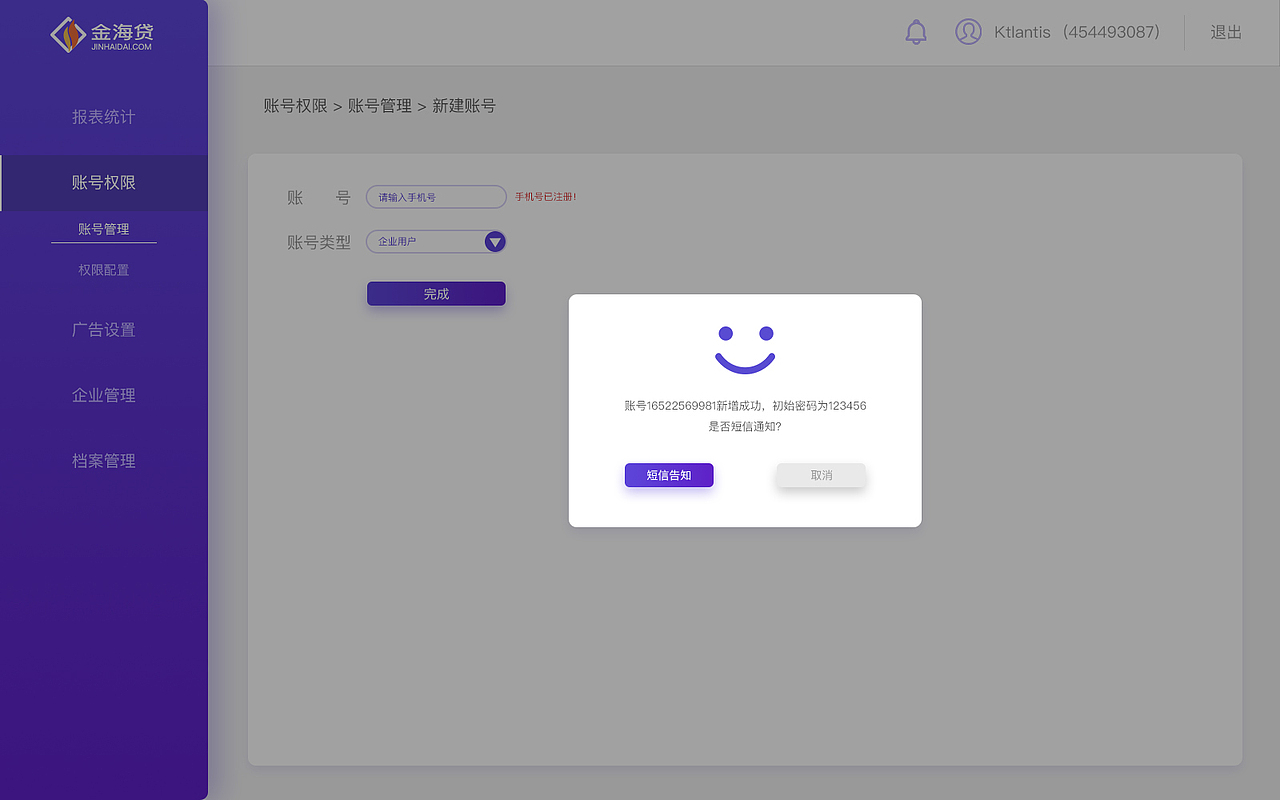Click the Ktlantis account name
This screenshot has height=800, width=1280.
(1022, 32)
